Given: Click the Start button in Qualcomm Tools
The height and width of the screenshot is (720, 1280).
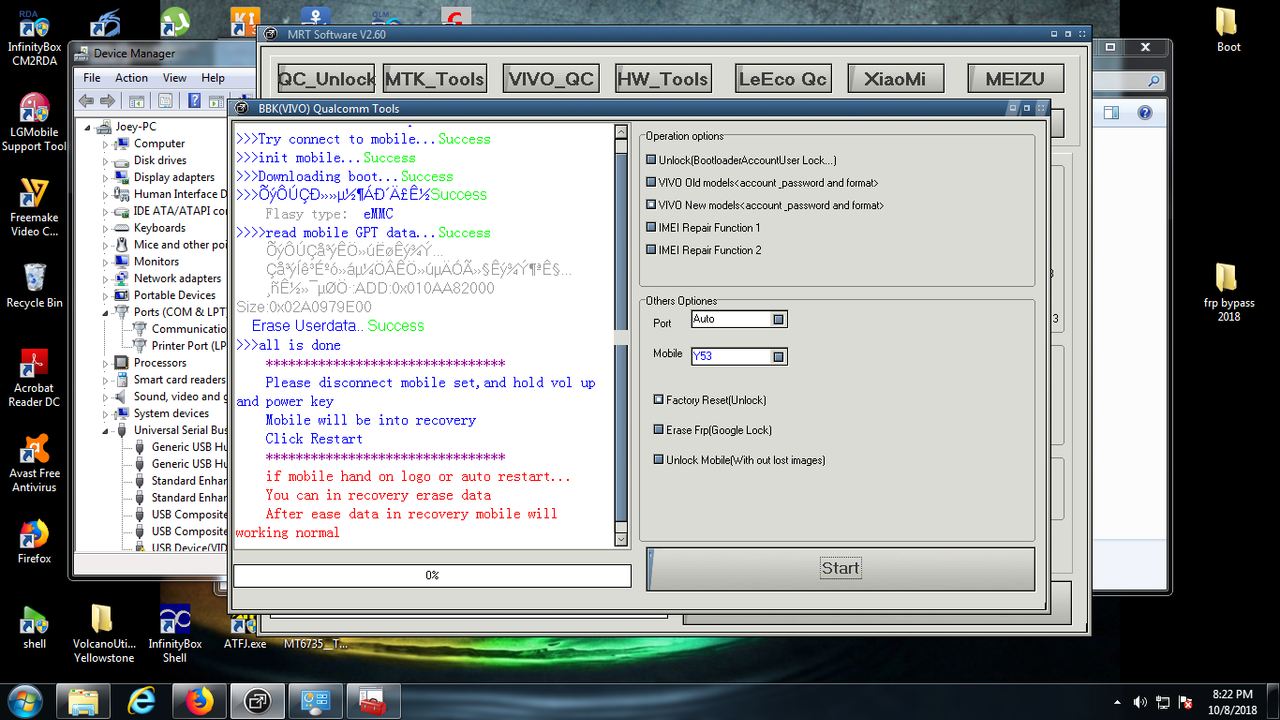Looking at the screenshot, I should coord(841,568).
